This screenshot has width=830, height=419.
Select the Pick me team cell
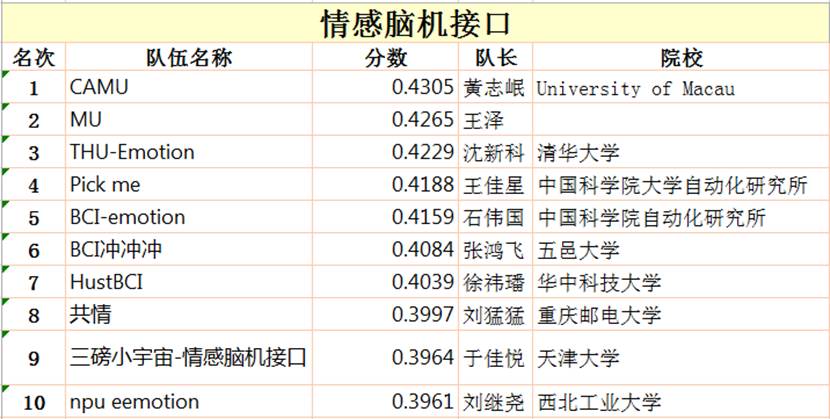188,185
